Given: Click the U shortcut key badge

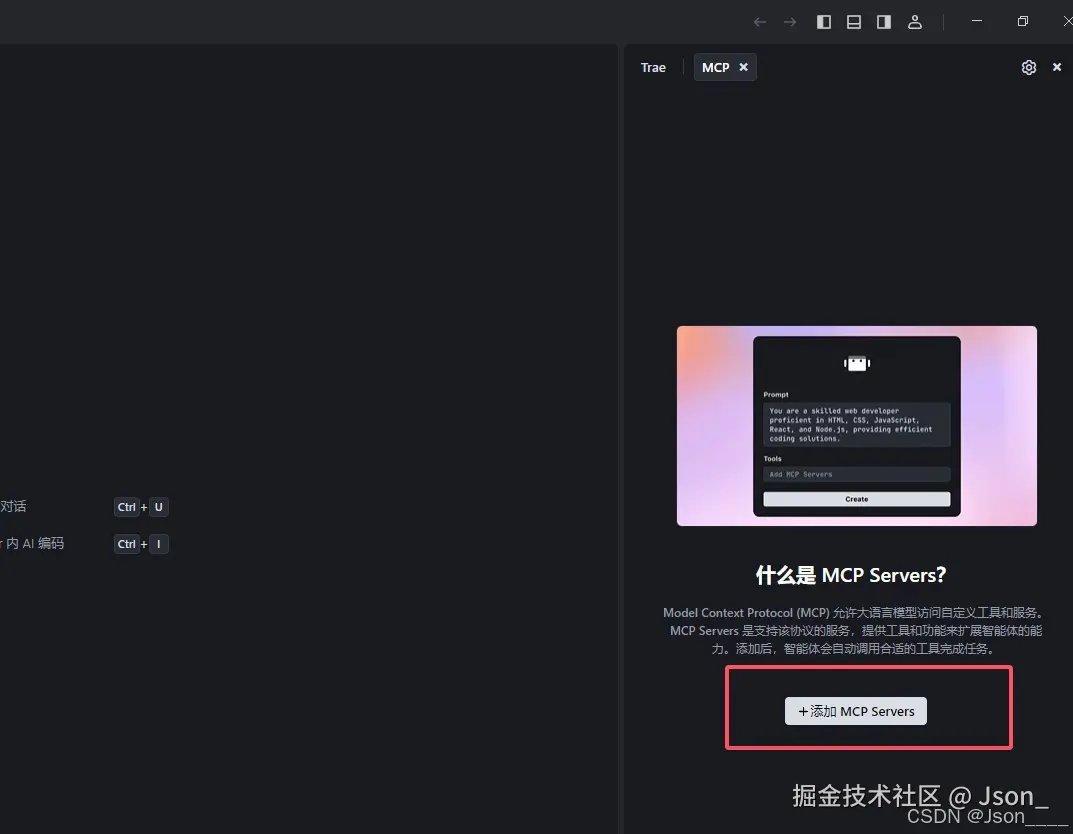Looking at the screenshot, I should tap(159, 507).
